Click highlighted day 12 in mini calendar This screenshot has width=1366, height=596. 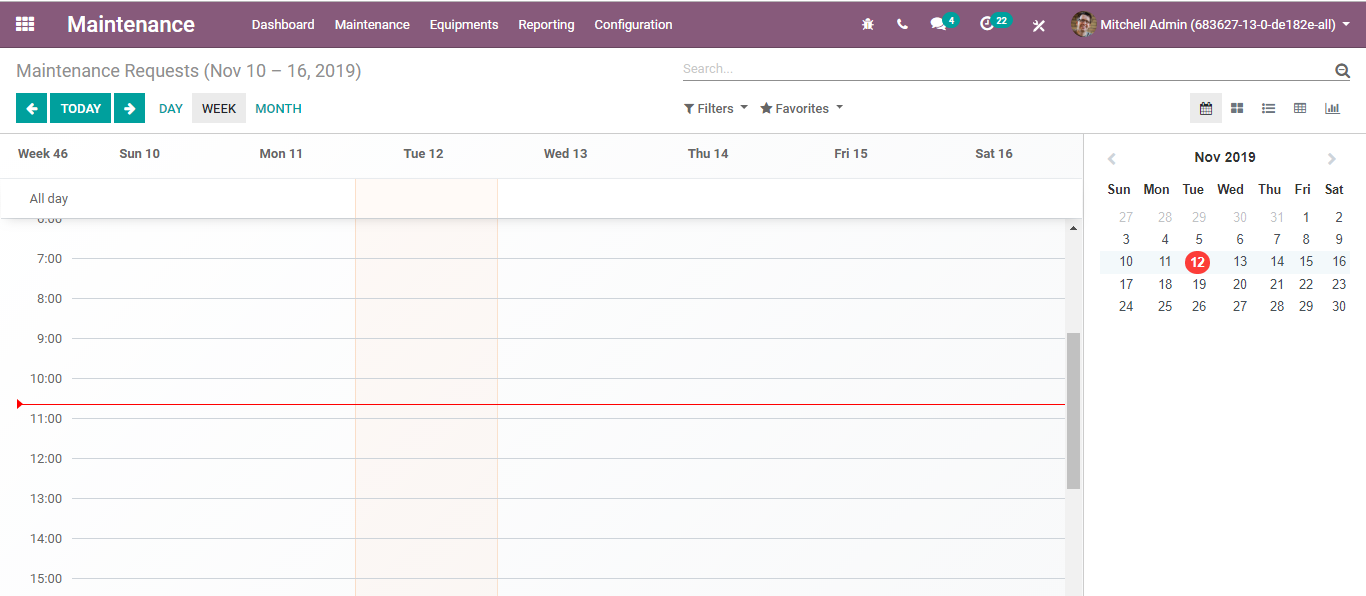pyautogui.click(x=1197, y=262)
